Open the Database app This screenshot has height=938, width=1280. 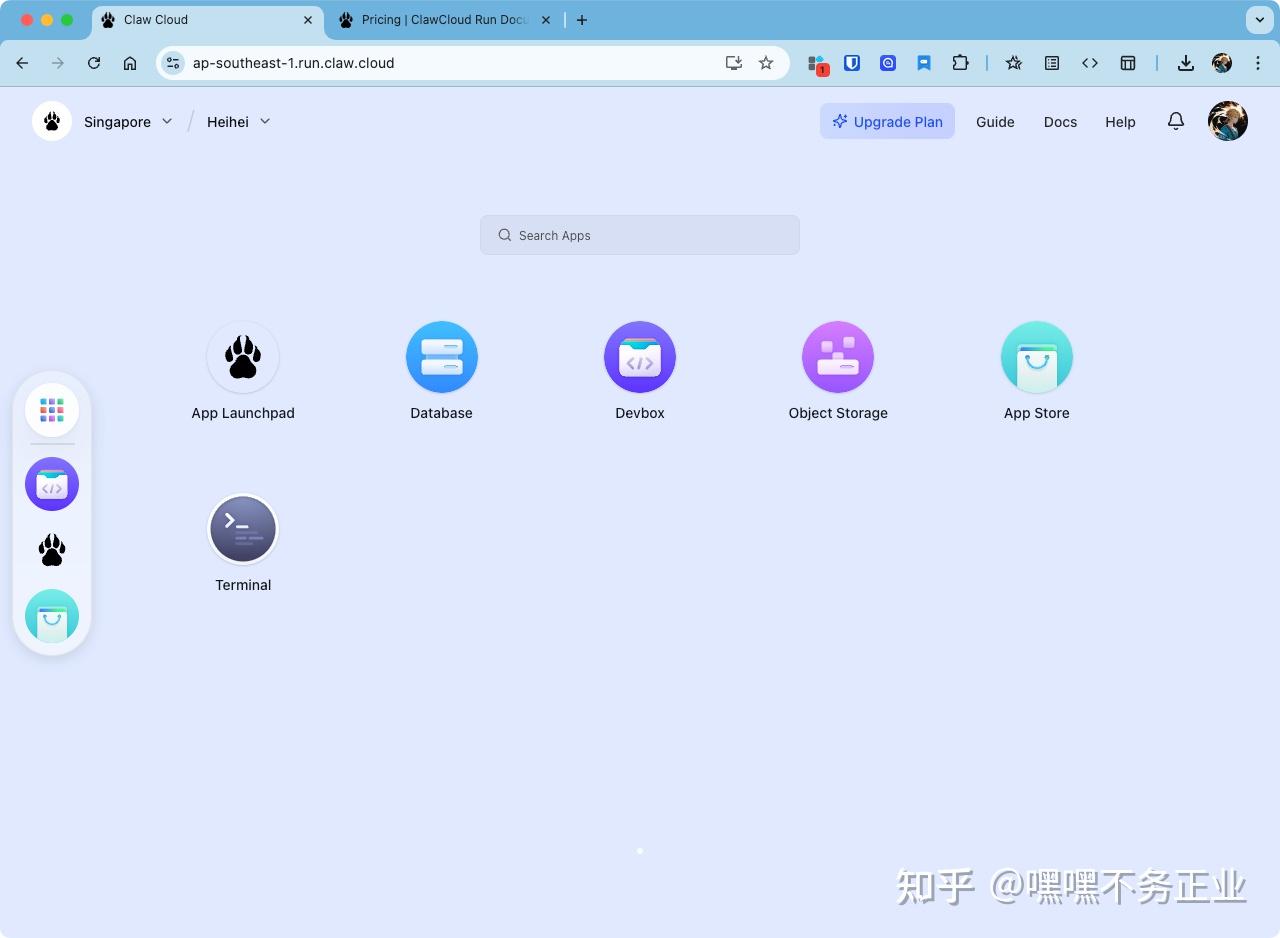441,356
